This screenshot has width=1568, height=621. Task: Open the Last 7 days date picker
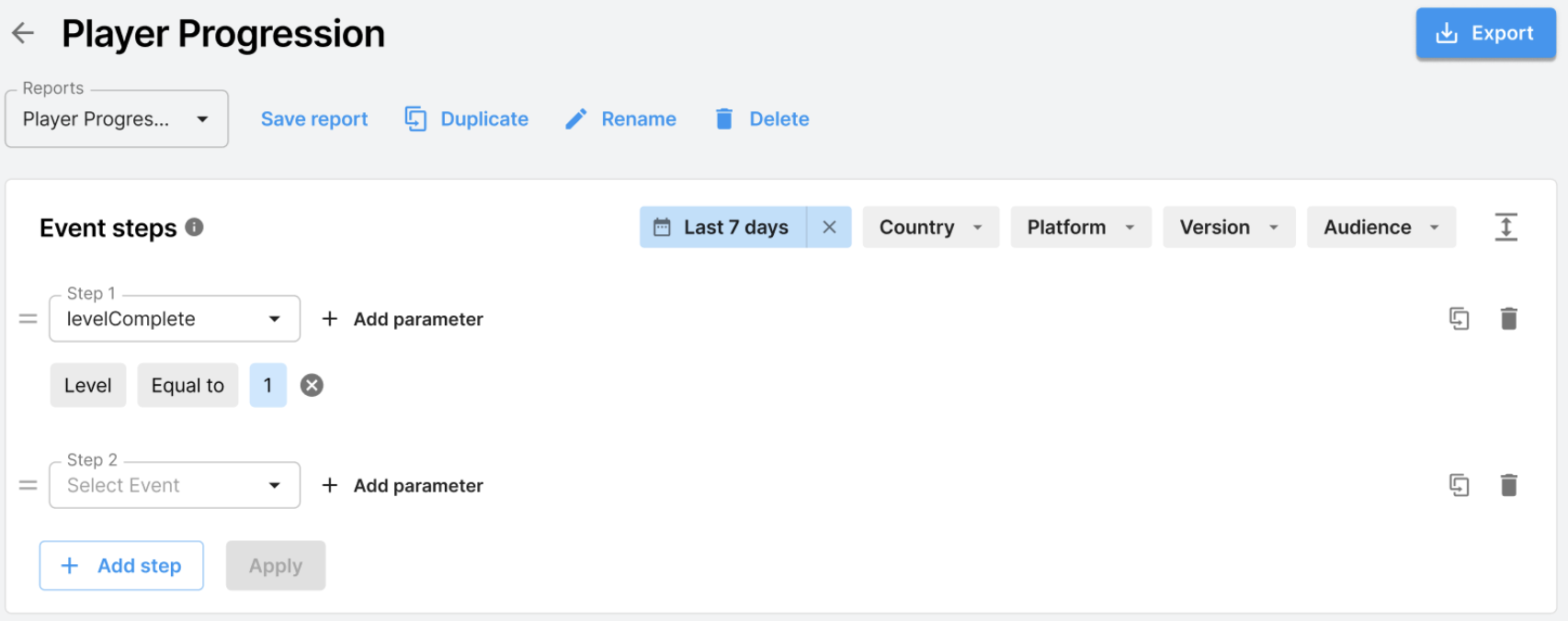[x=723, y=227]
